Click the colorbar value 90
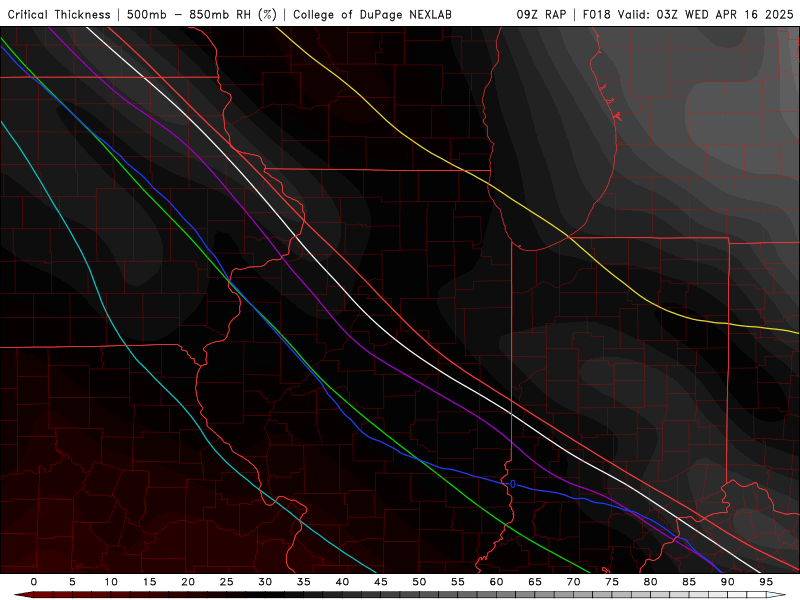Screen dimensions: 800x600 tap(728, 582)
